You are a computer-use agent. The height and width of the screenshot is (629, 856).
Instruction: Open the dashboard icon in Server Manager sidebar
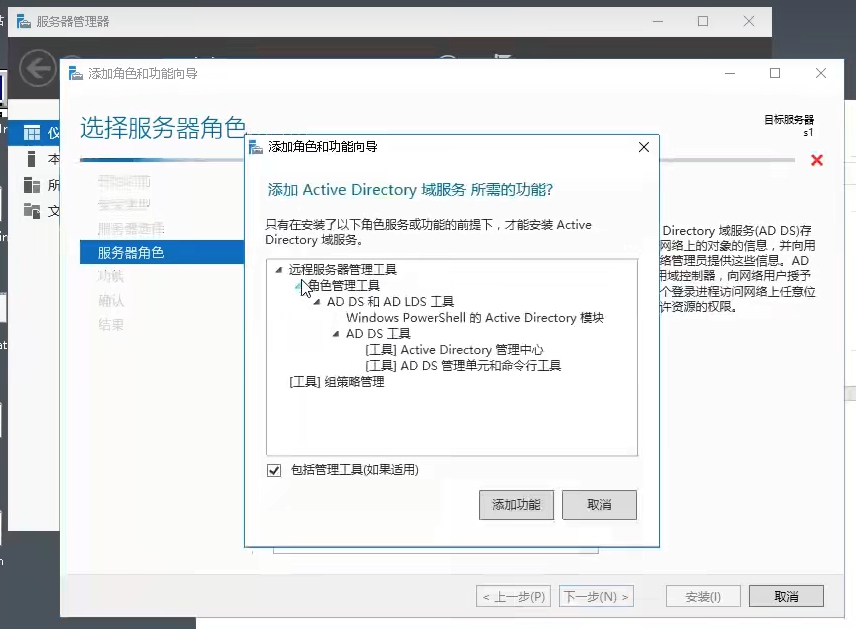[x=32, y=132]
